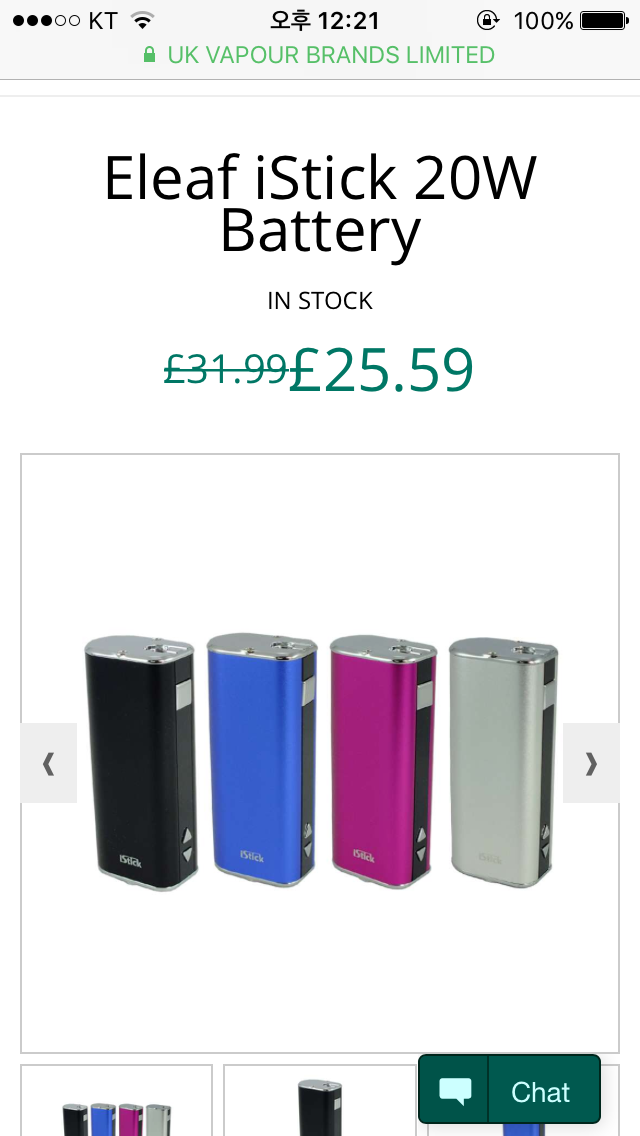Click the blue iStick in main image
The height and width of the screenshot is (1136, 640).
(262, 759)
